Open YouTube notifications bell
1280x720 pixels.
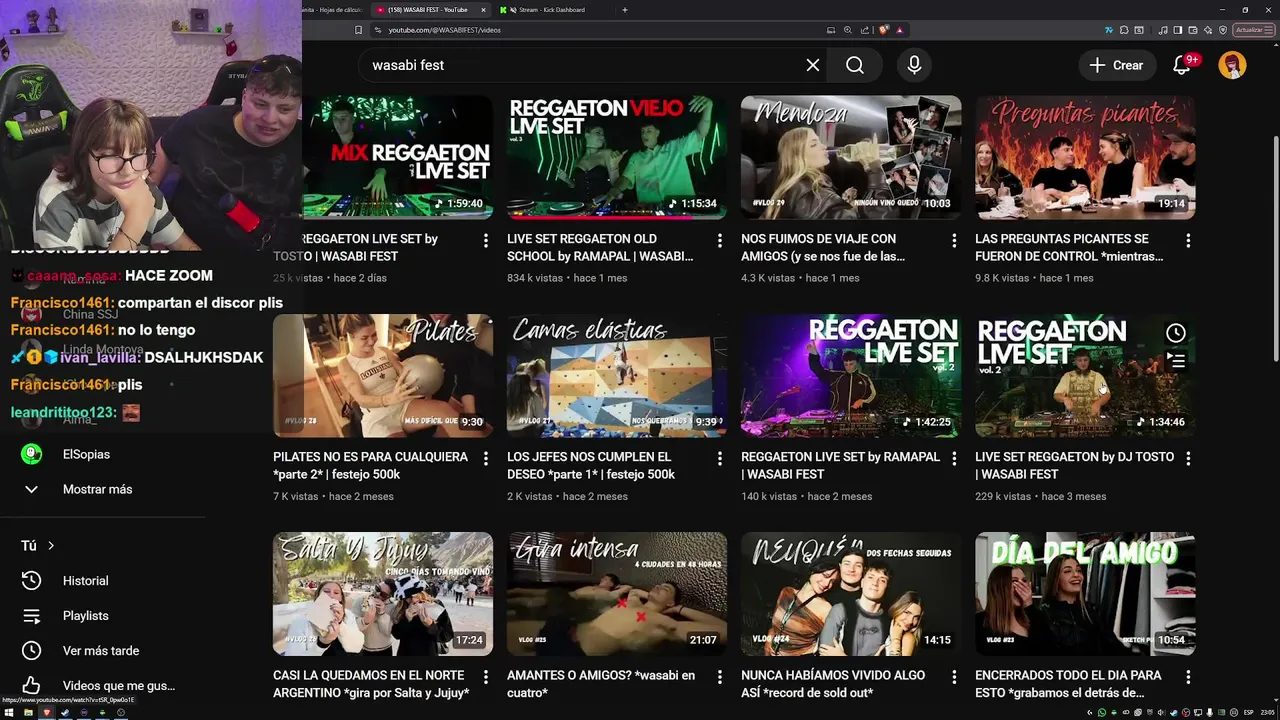pos(1182,65)
